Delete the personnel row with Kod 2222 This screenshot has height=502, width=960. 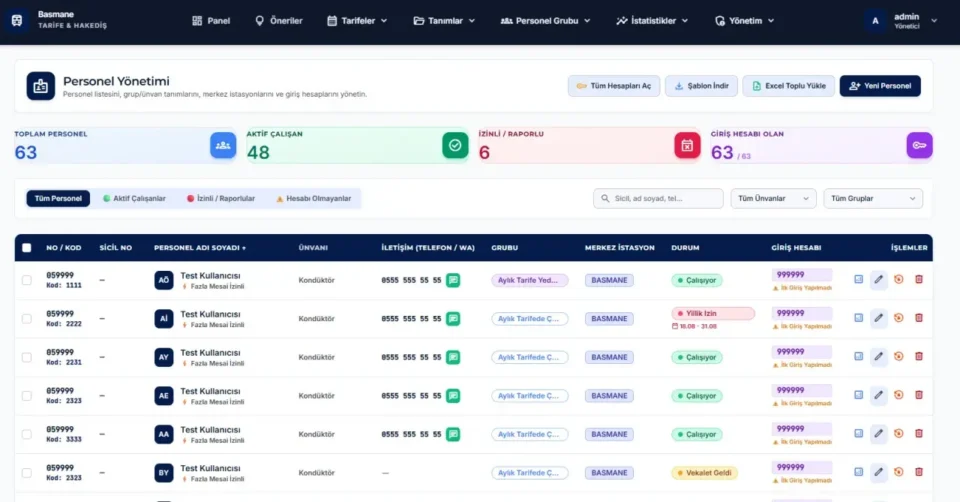point(919,318)
